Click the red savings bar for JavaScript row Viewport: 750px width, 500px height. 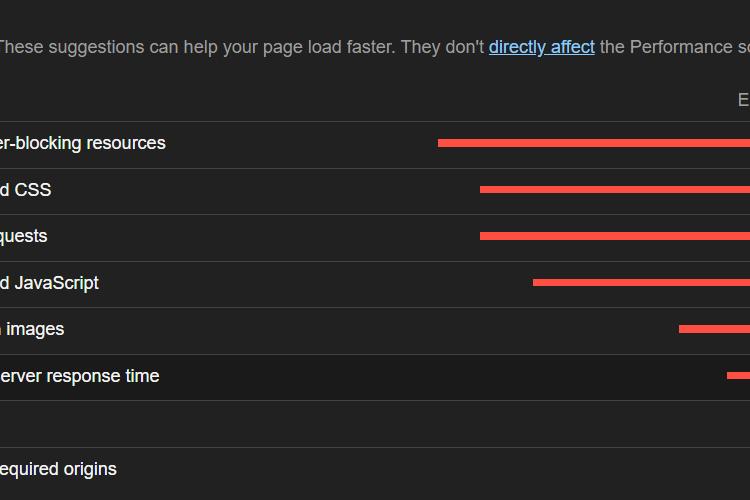(640, 283)
